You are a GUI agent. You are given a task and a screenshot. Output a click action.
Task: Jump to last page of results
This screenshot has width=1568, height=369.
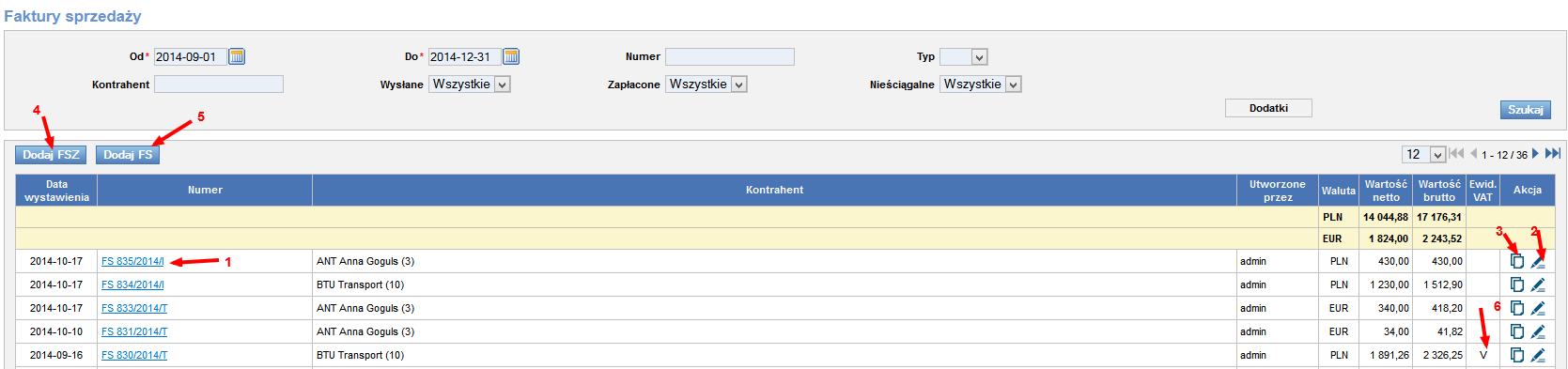tap(1553, 154)
